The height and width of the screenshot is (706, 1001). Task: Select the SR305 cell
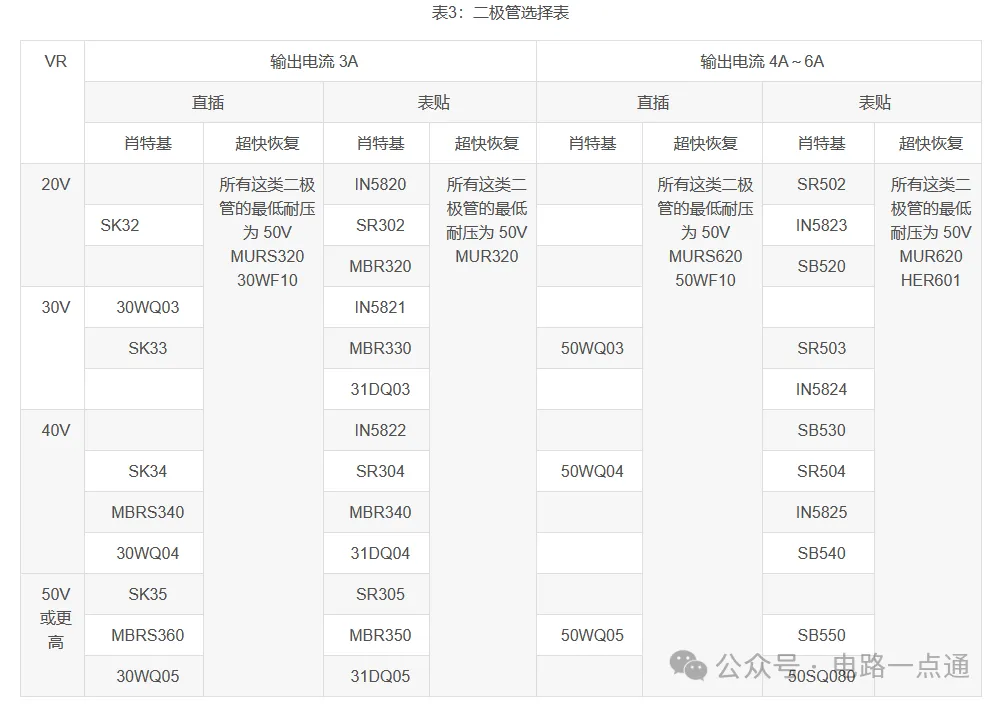click(x=377, y=594)
